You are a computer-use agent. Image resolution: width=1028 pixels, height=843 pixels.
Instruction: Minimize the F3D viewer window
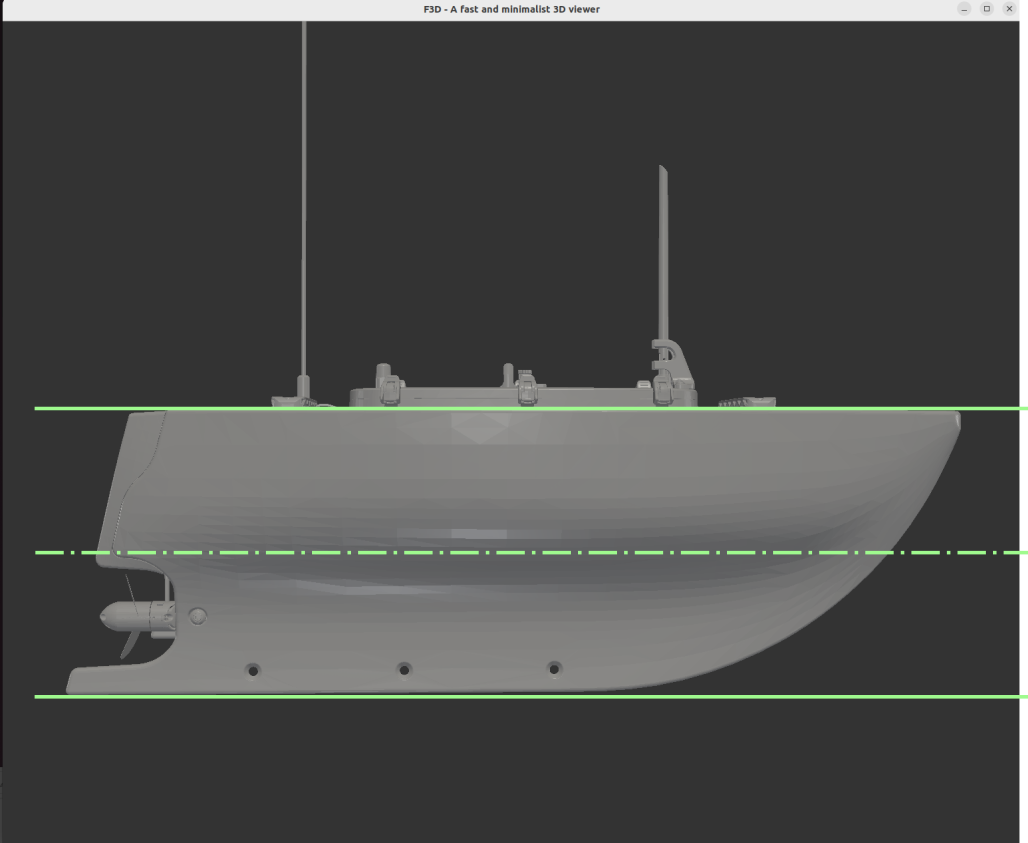(x=964, y=9)
